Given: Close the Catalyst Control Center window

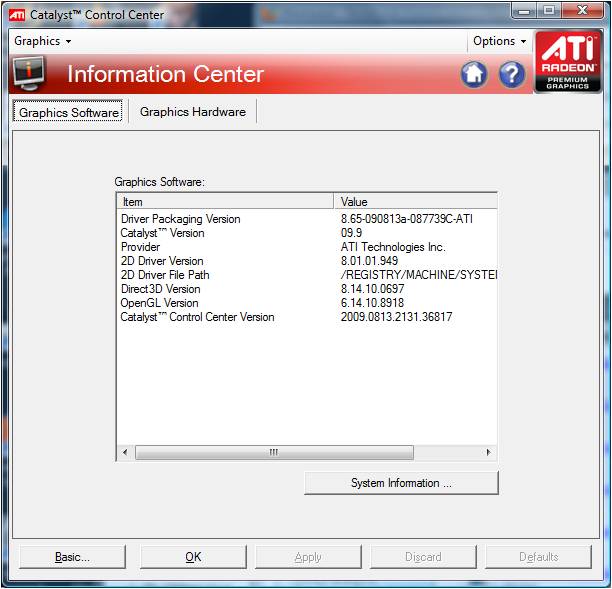Looking at the screenshot, I should pyautogui.click(x=582, y=10).
